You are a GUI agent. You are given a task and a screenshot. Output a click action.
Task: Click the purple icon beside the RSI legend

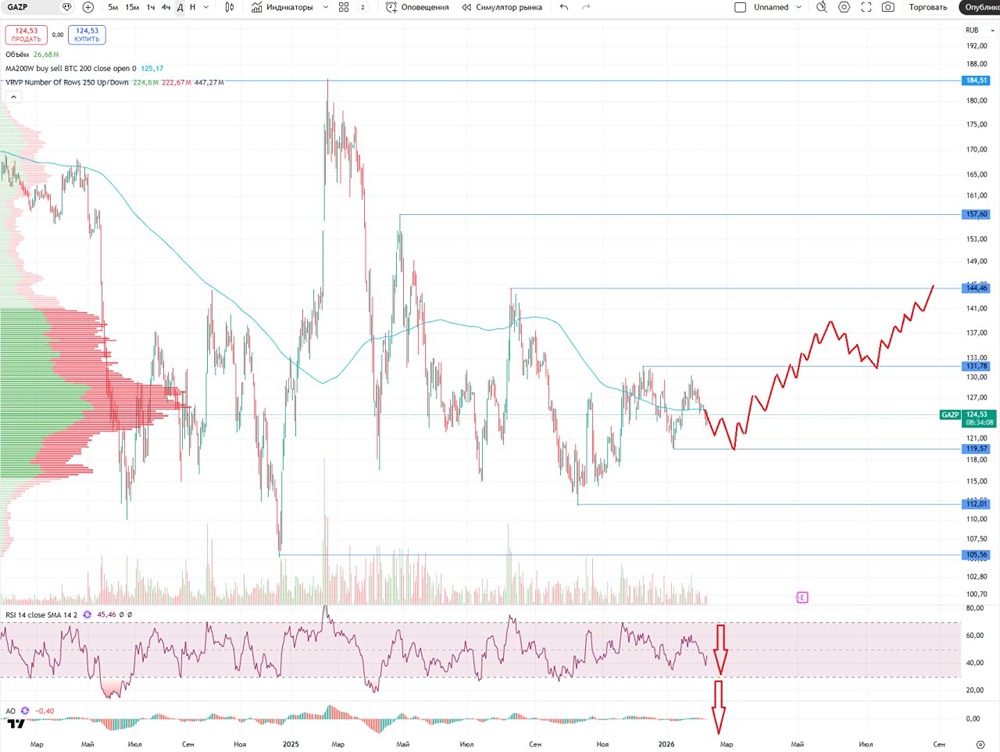pyautogui.click(x=87, y=615)
